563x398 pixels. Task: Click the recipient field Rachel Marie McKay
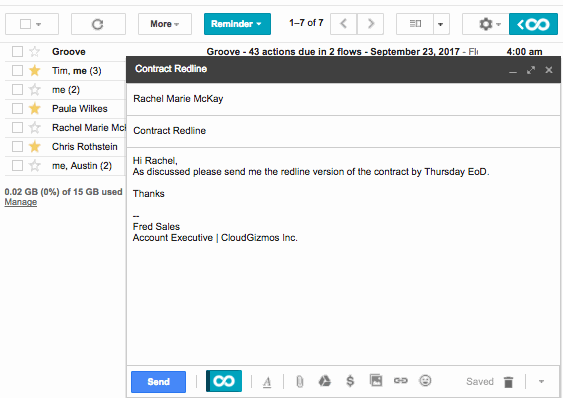click(343, 99)
